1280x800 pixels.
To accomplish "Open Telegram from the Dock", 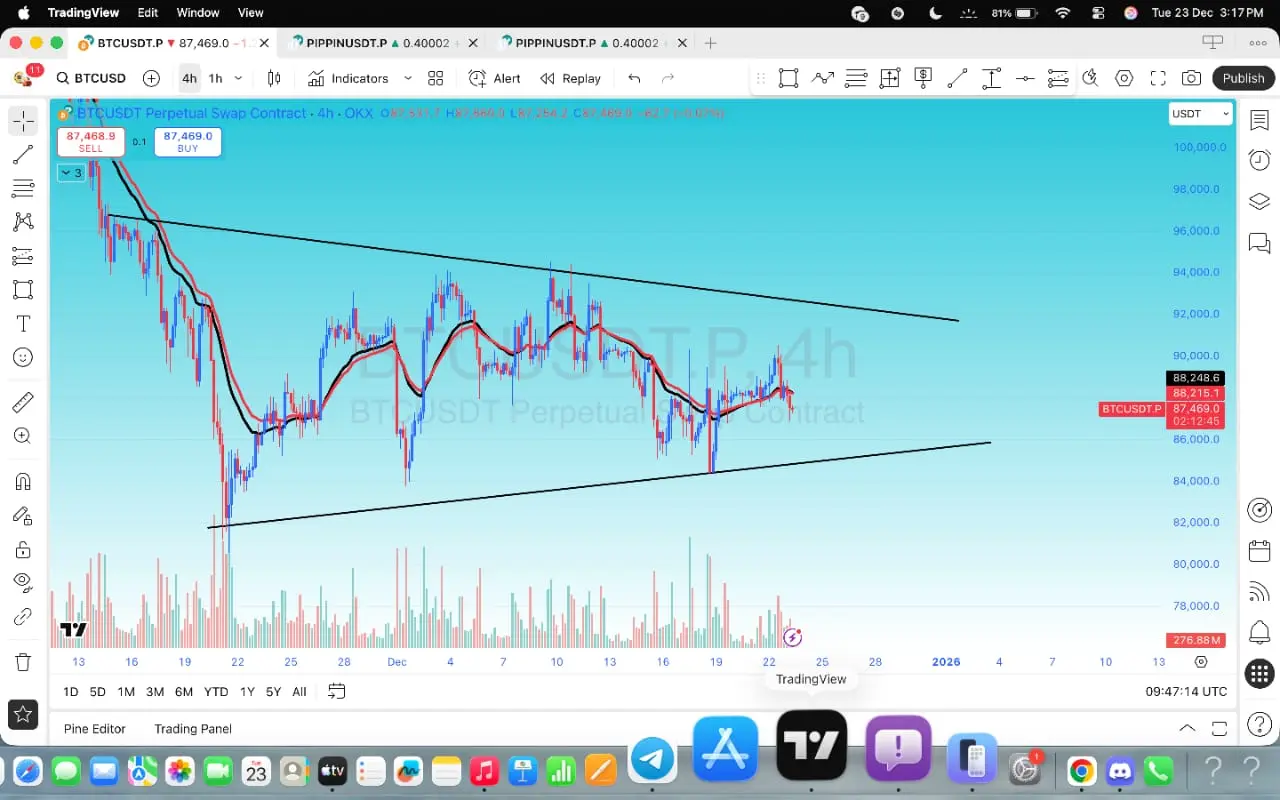I will pyautogui.click(x=653, y=759).
